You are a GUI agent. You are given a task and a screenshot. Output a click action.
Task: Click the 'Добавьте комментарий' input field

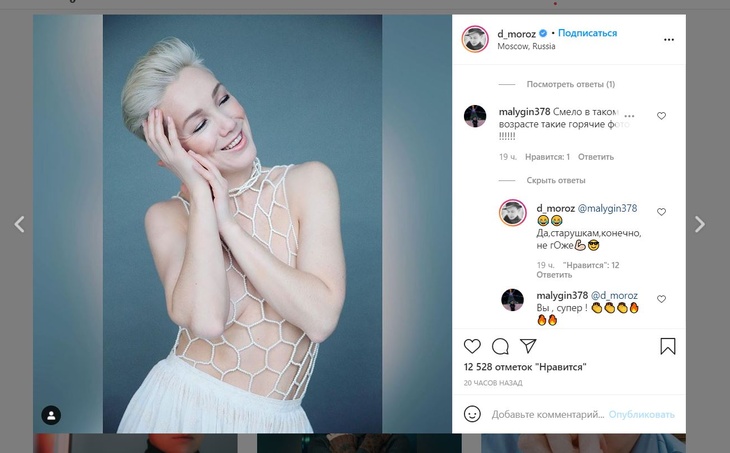click(x=548, y=414)
